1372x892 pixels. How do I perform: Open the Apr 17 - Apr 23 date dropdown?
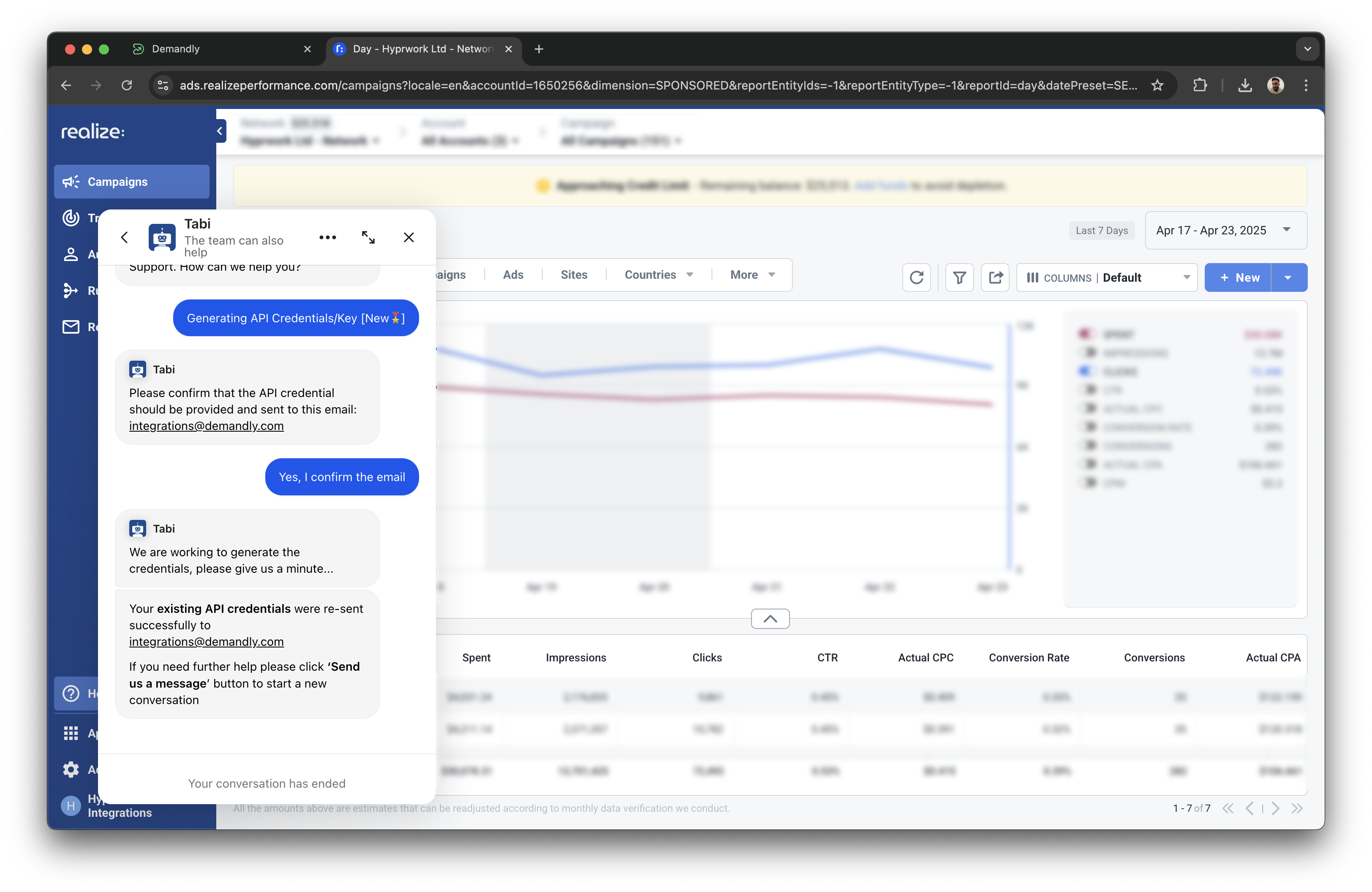1225,231
